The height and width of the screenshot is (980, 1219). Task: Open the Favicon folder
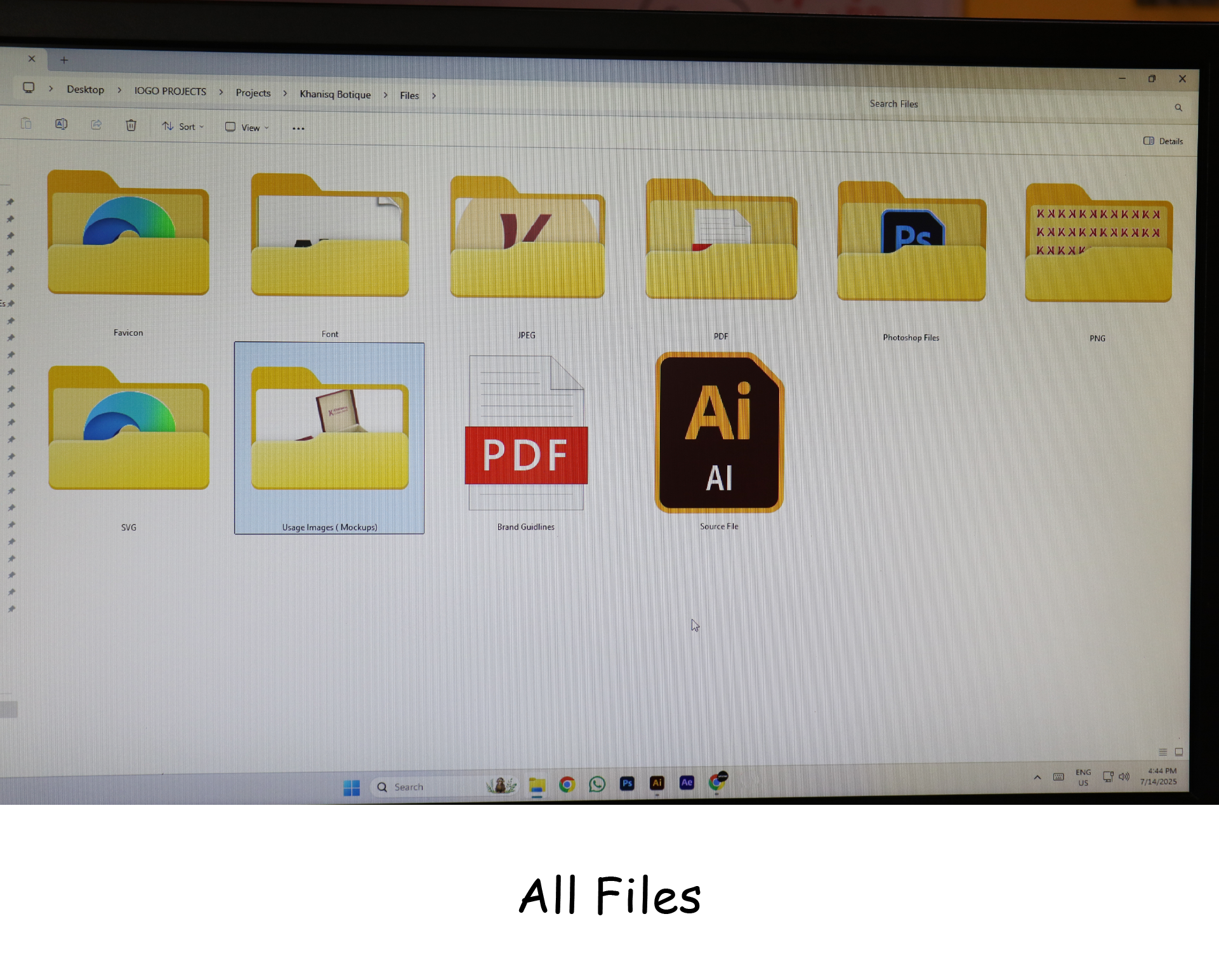click(128, 232)
